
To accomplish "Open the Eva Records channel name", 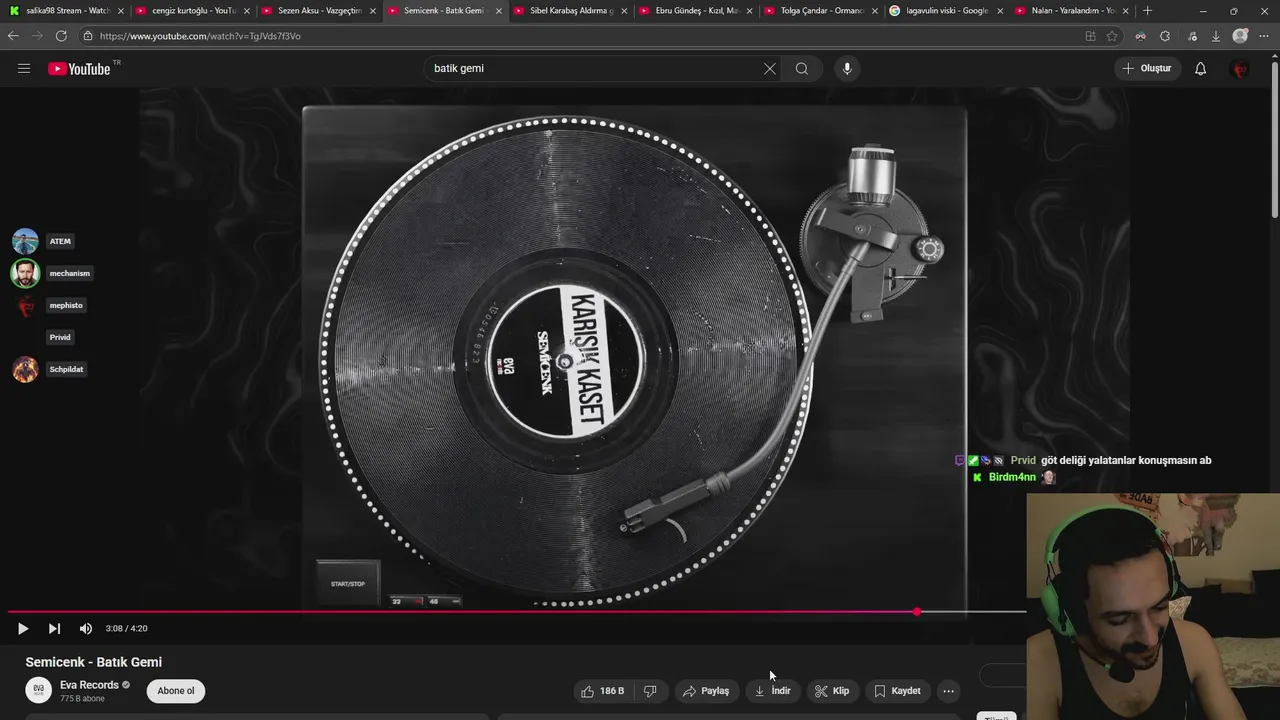I will coord(89,685).
